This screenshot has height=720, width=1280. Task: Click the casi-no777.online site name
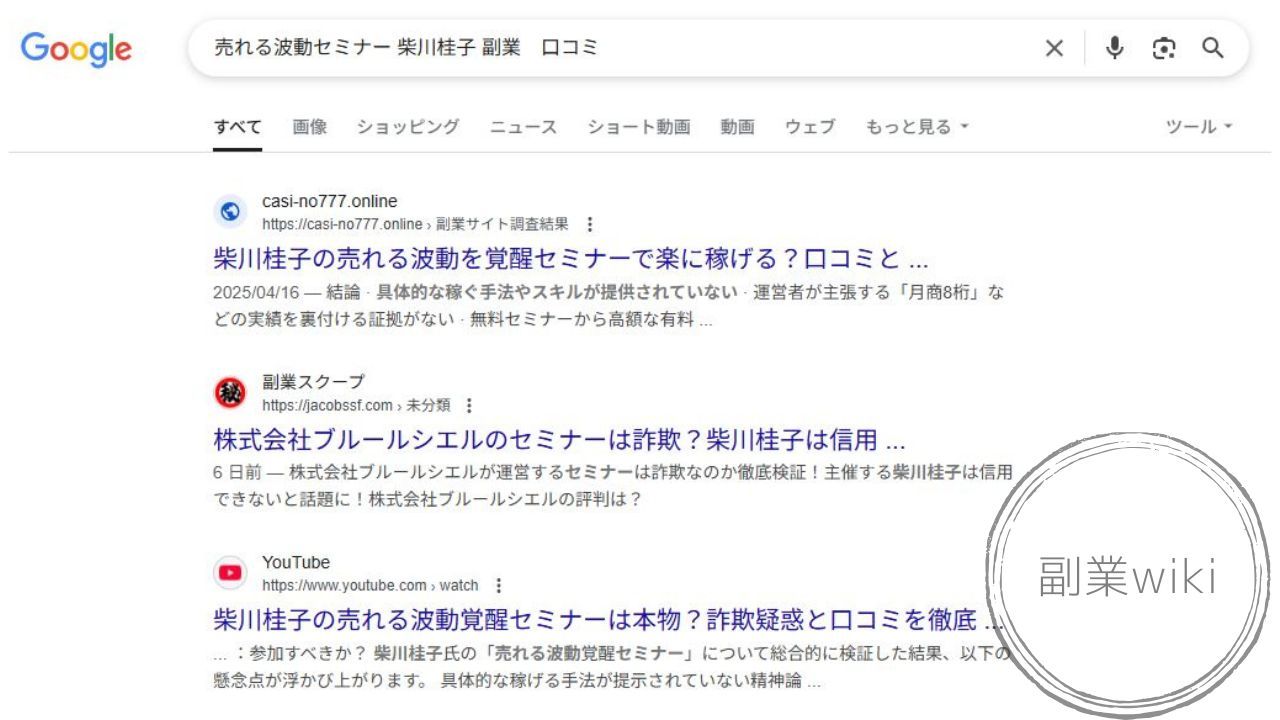click(330, 201)
